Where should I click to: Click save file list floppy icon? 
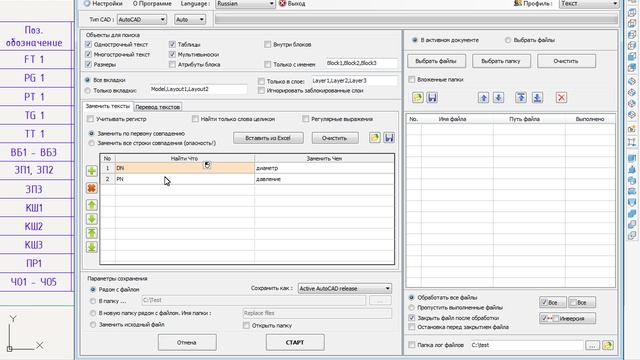click(432, 98)
